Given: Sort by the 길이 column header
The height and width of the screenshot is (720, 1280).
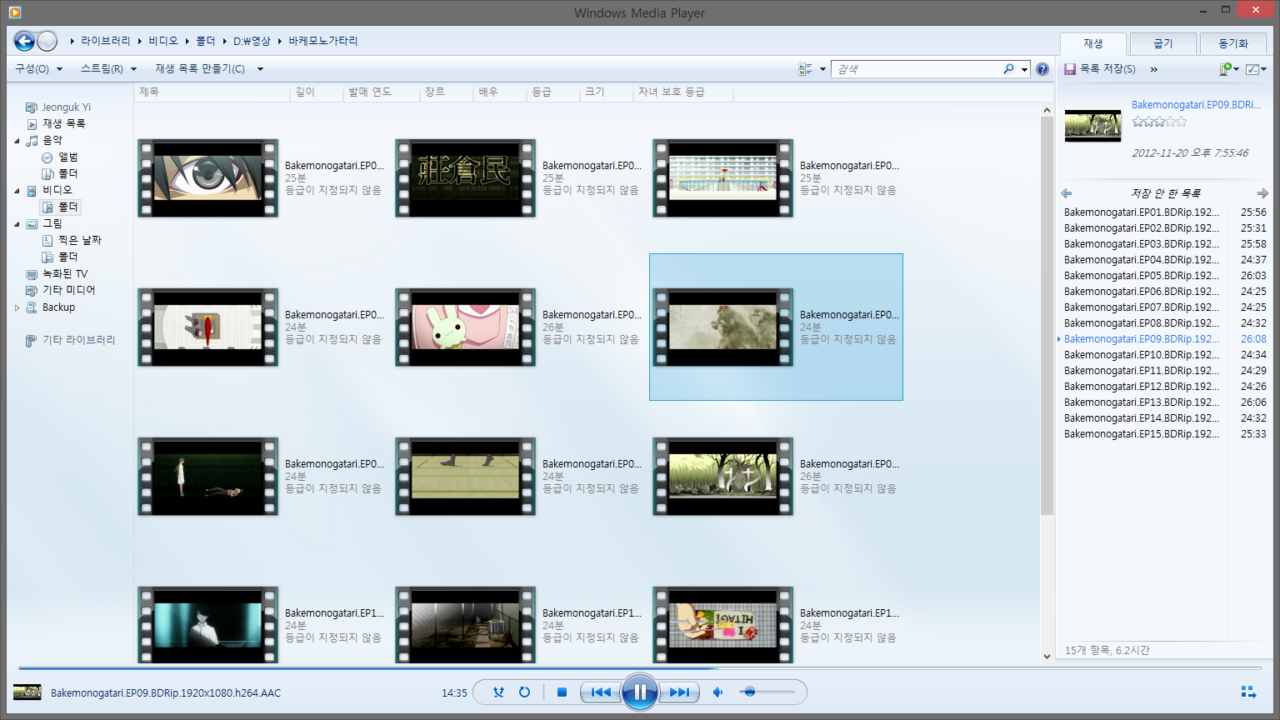Looking at the screenshot, I should pos(316,91).
